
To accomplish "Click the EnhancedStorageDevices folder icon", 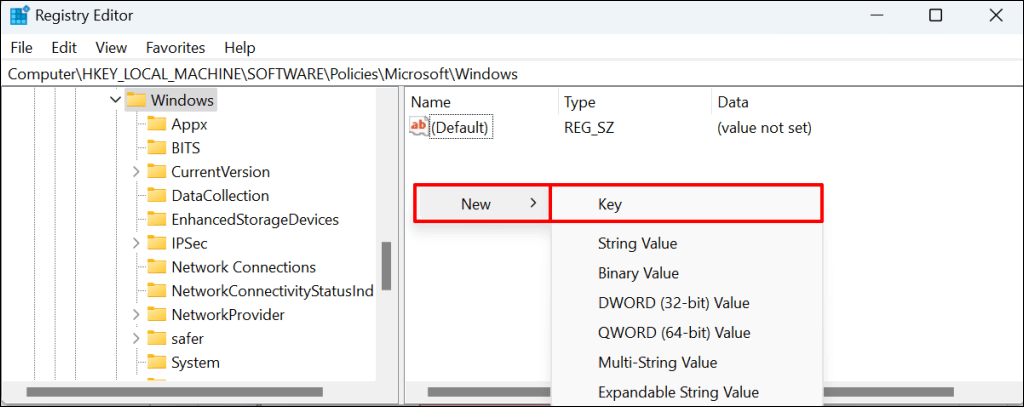I will (x=156, y=219).
